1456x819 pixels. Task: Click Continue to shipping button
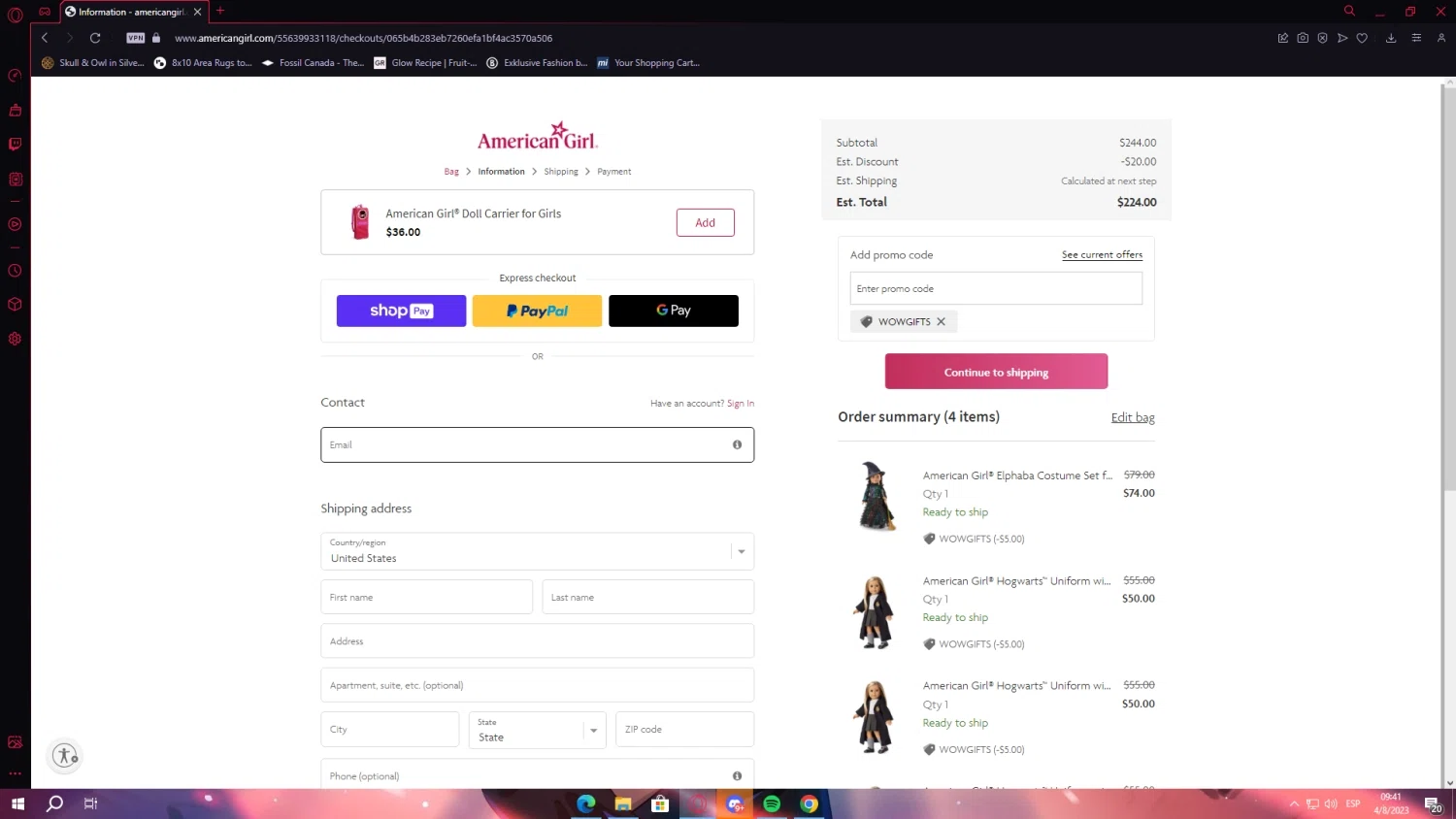coord(996,372)
